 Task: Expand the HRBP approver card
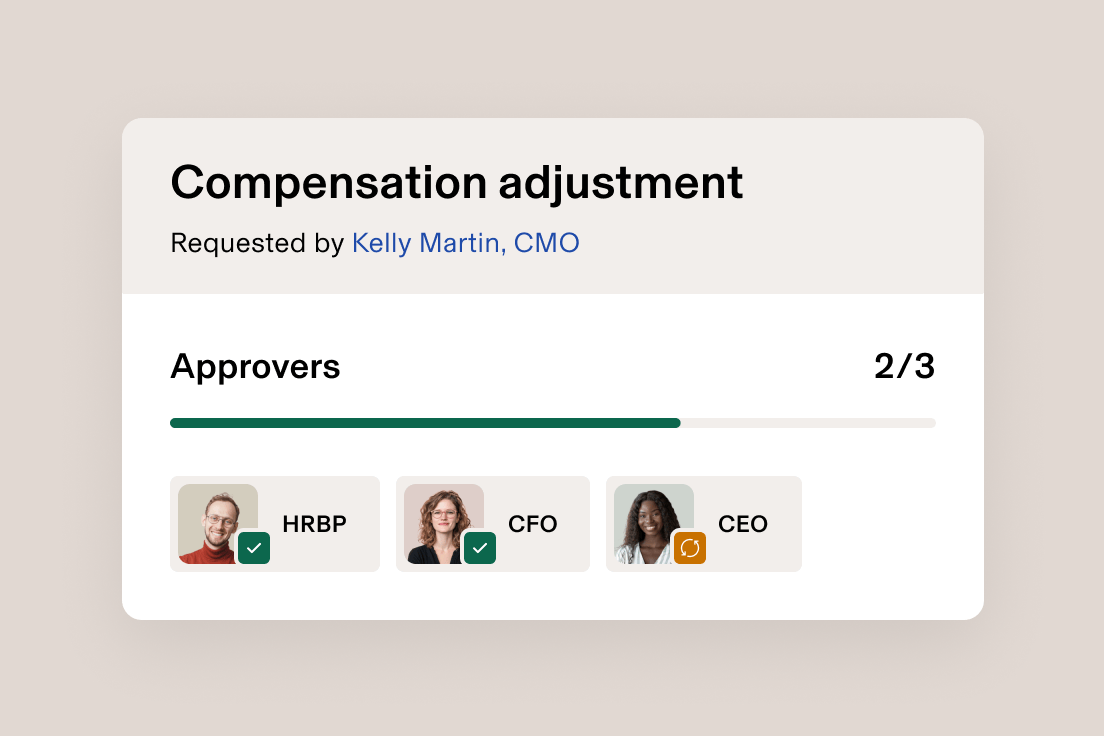click(275, 523)
